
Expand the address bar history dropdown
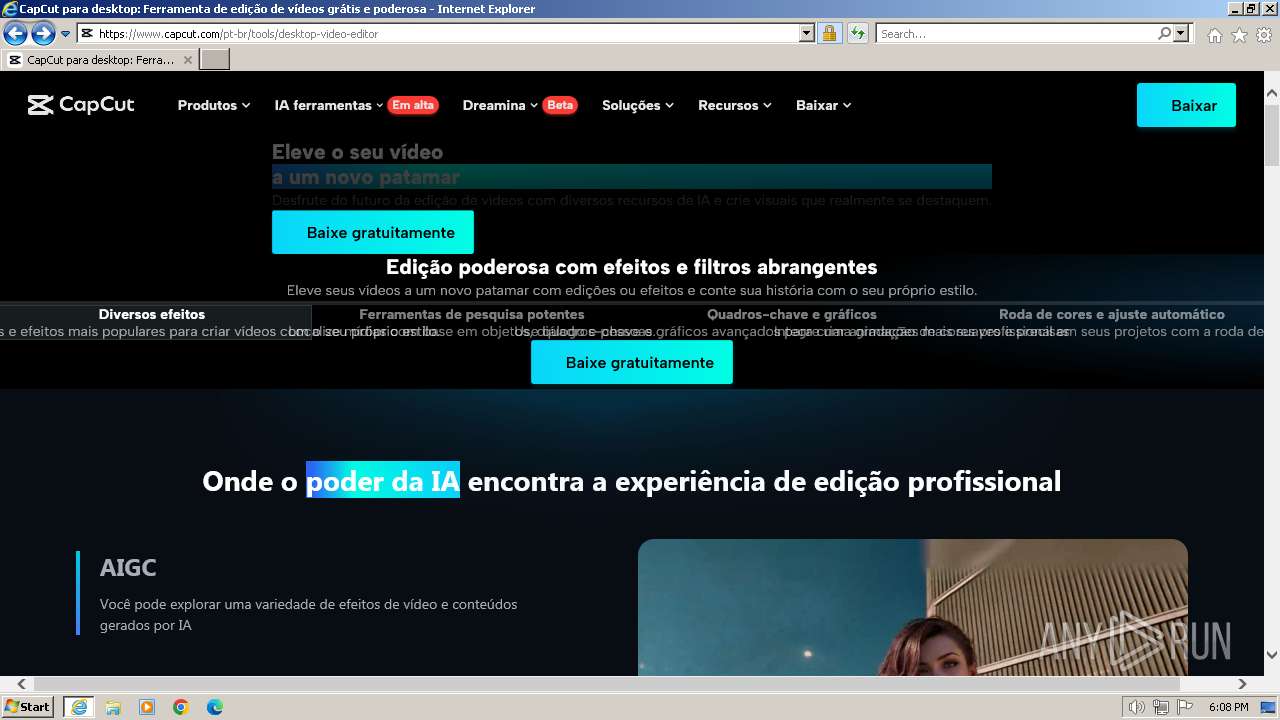click(x=807, y=34)
